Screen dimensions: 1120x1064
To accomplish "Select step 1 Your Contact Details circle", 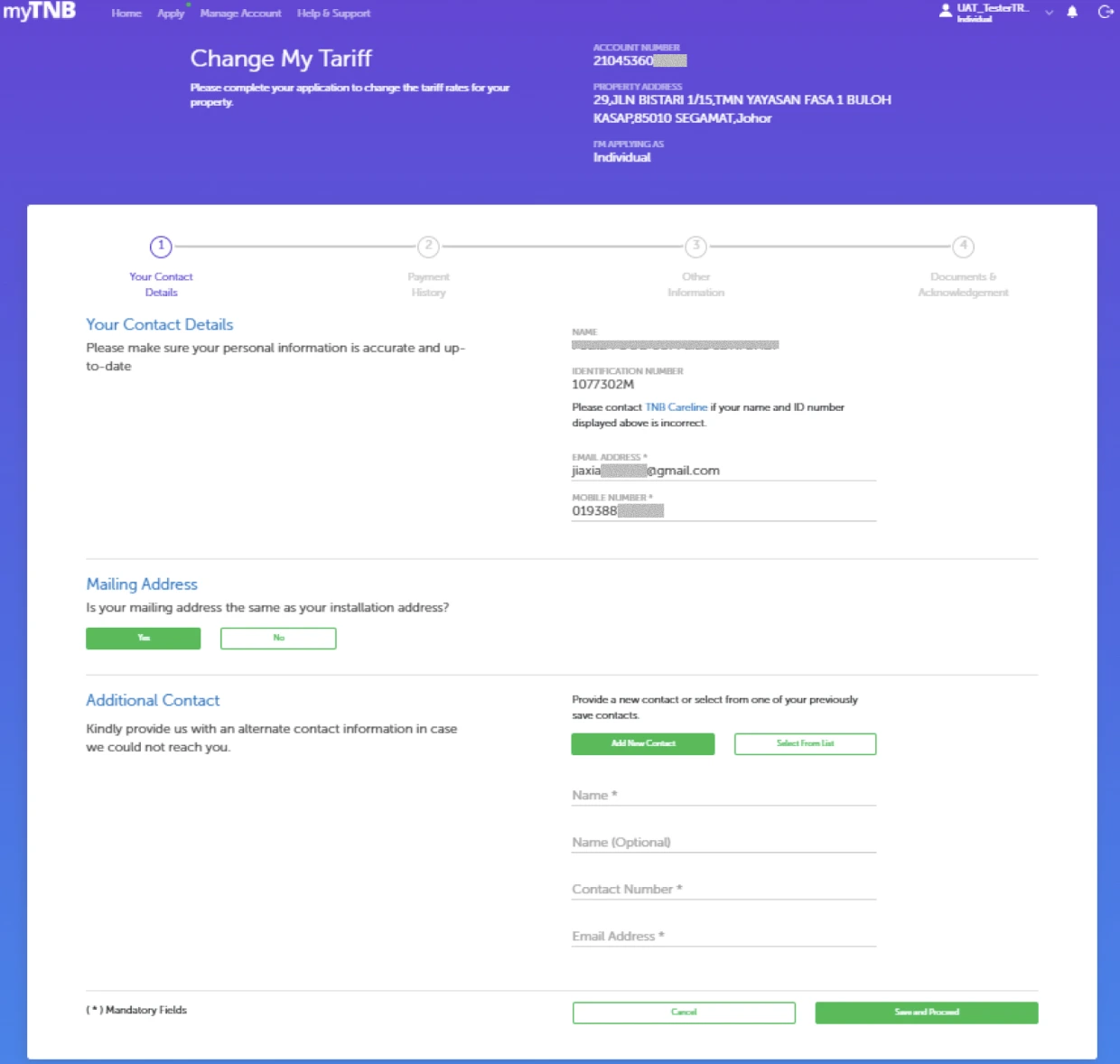I will tap(161, 246).
